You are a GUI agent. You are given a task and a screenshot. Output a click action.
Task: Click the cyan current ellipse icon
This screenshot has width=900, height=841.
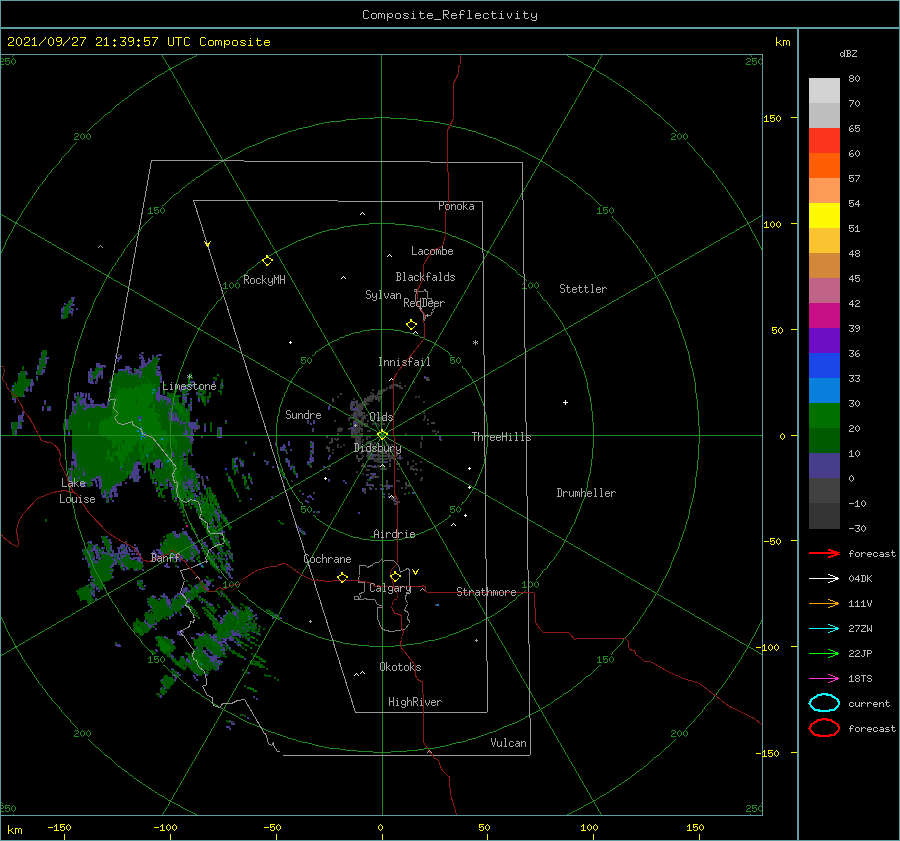coord(824,703)
